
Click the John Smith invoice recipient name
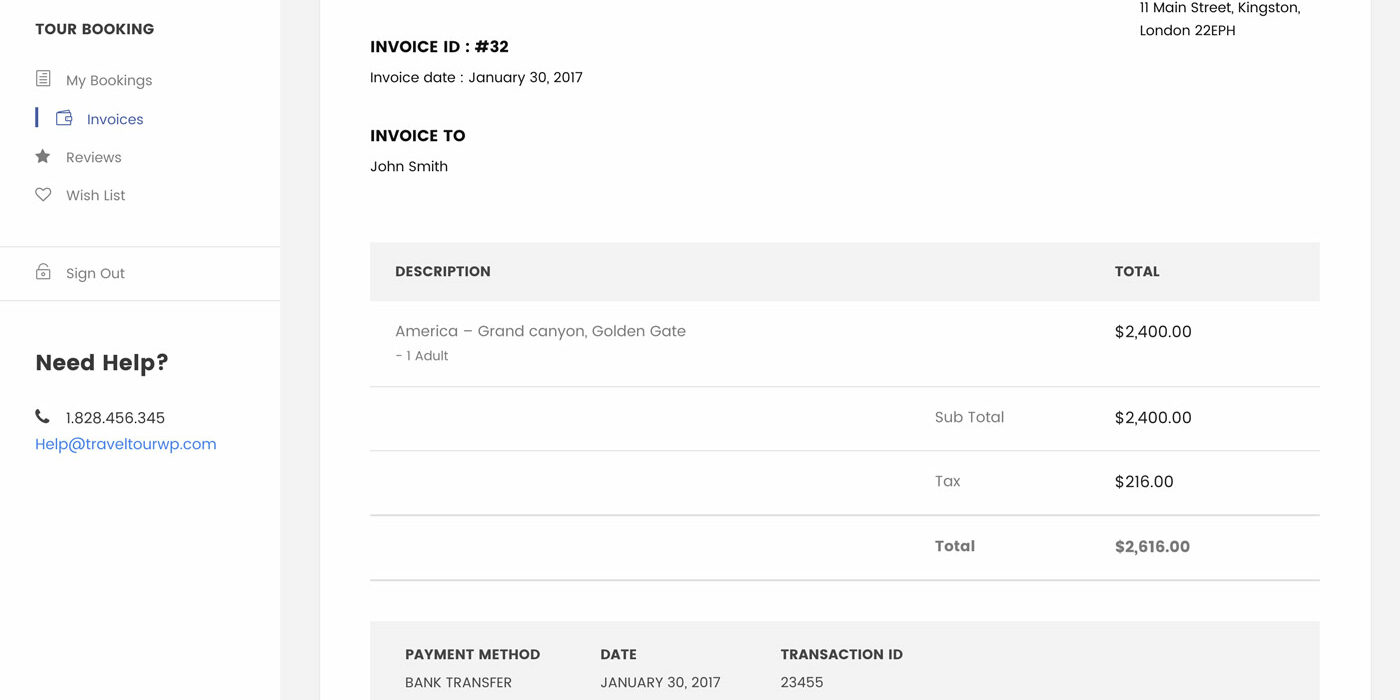coord(409,166)
